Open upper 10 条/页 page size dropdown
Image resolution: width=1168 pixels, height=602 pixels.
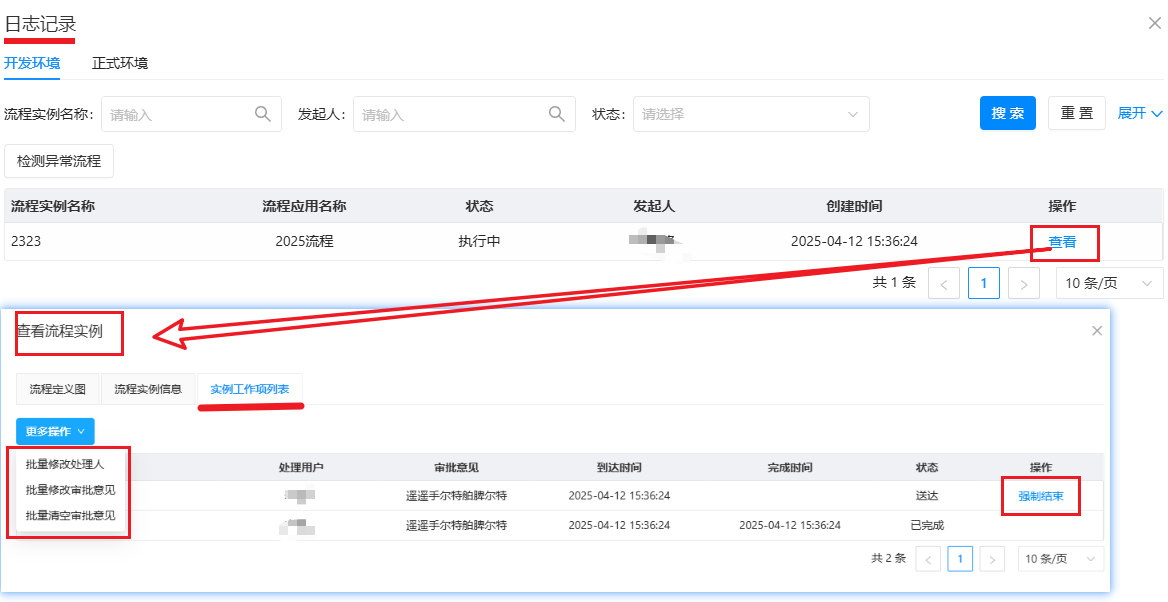pyautogui.click(x=1109, y=284)
